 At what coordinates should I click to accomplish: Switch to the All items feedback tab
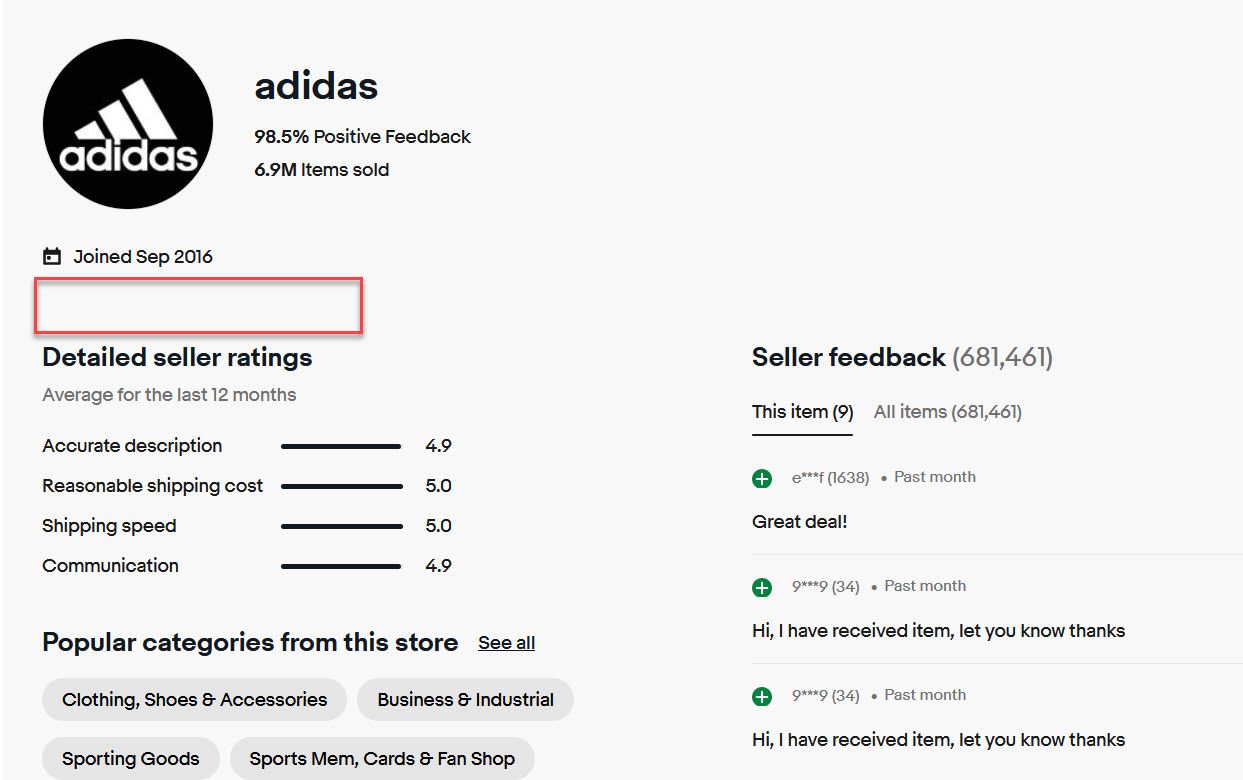pyautogui.click(x=947, y=412)
